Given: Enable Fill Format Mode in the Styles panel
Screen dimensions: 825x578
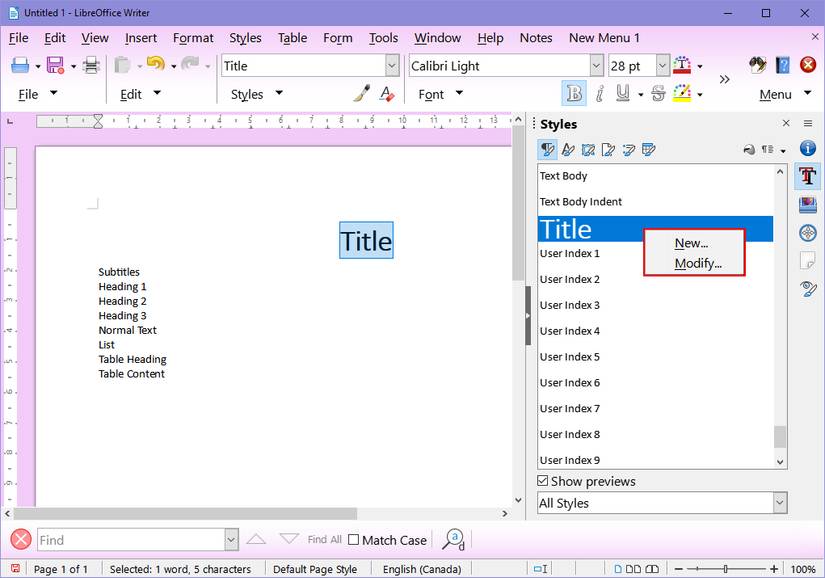Looking at the screenshot, I should click(750, 149).
